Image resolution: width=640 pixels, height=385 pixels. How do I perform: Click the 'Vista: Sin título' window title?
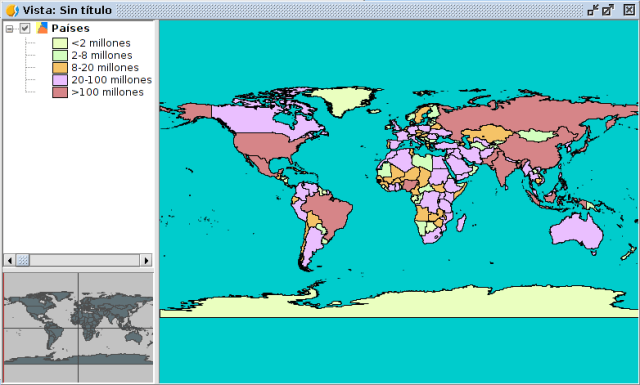(67, 10)
